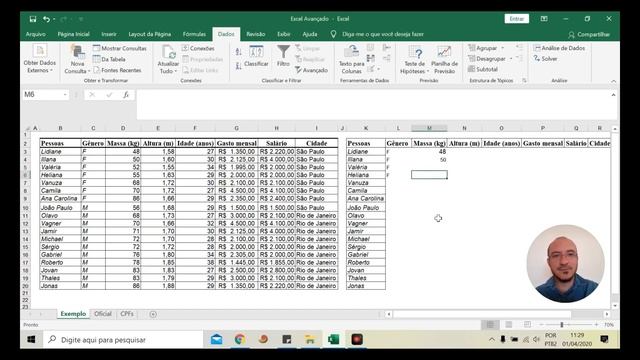Switch to the Oficial sheet
Screen dimensions: 640x360
click(103, 314)
